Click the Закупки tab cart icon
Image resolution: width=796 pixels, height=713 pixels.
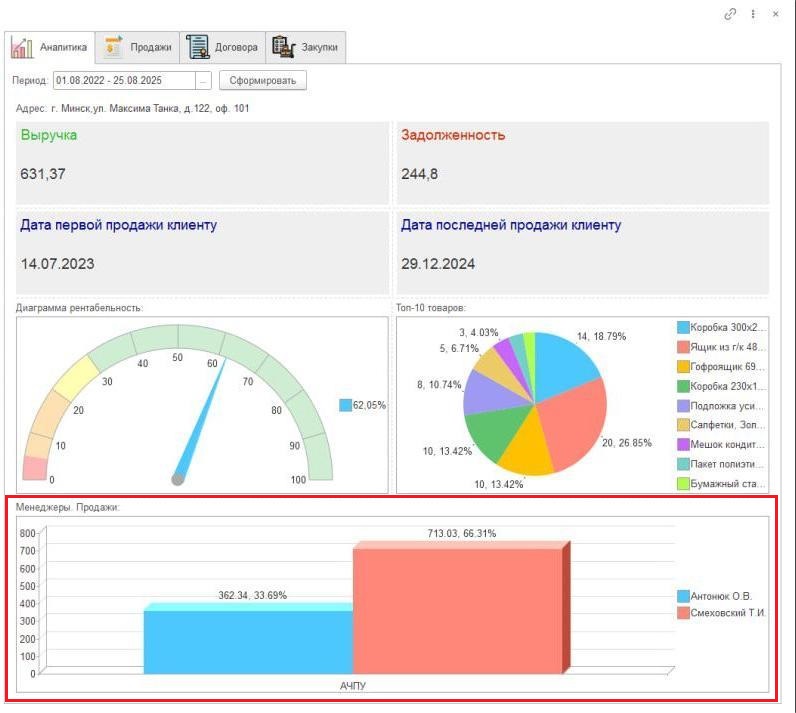283,46
